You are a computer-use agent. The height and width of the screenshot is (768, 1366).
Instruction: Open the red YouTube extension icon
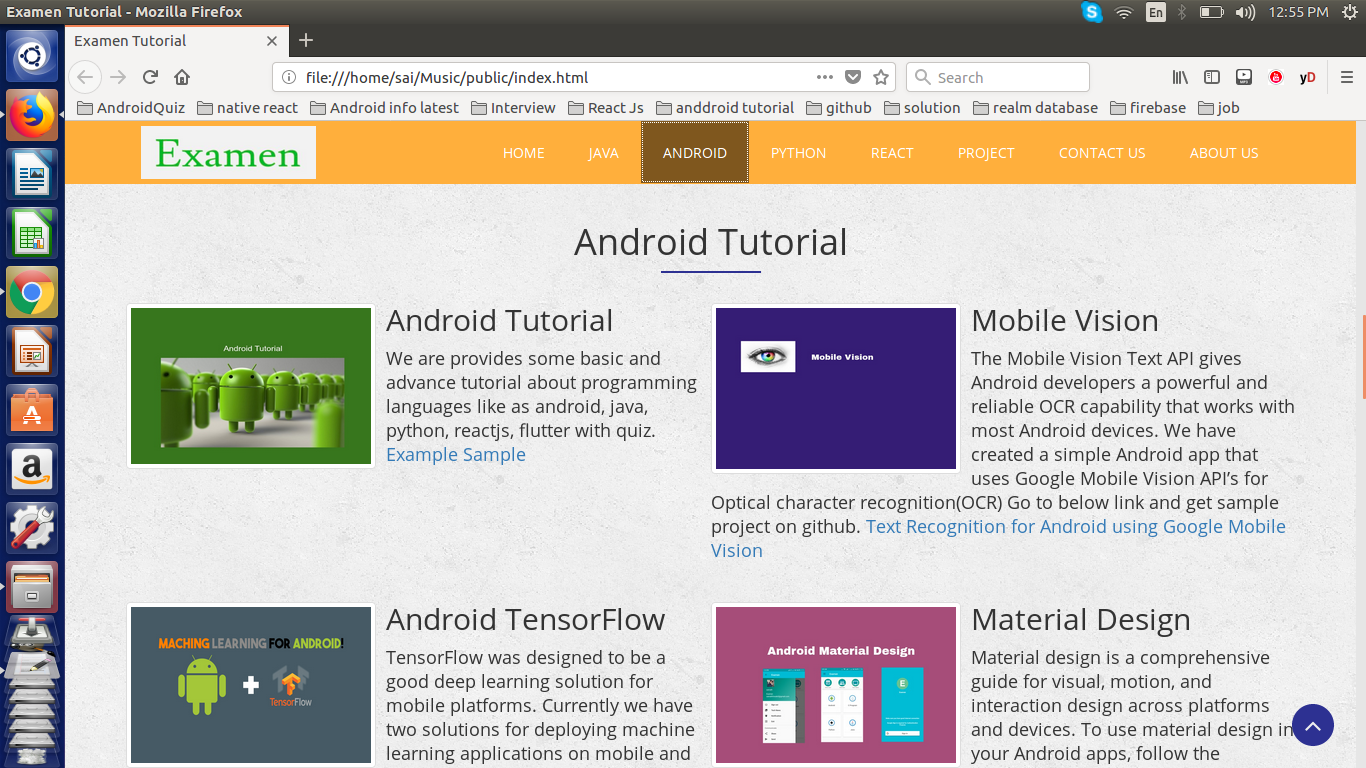[1276, 77]
